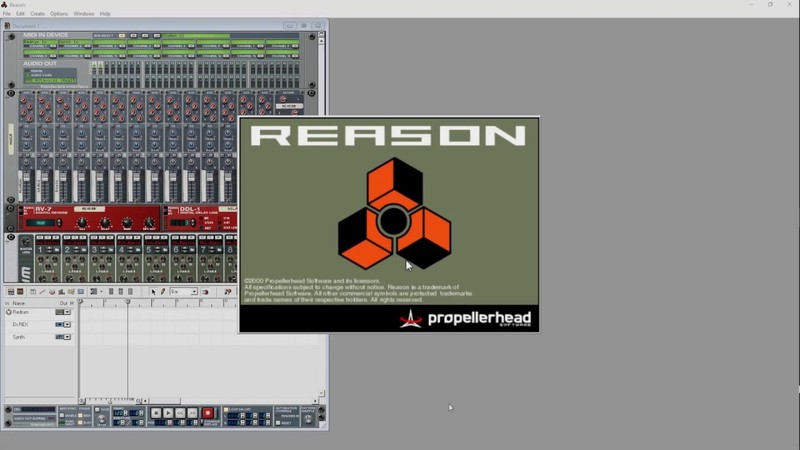Toggle Overdub/Replace switch in transport
This screenshot has width=800, height=450.
pos(202,423)
